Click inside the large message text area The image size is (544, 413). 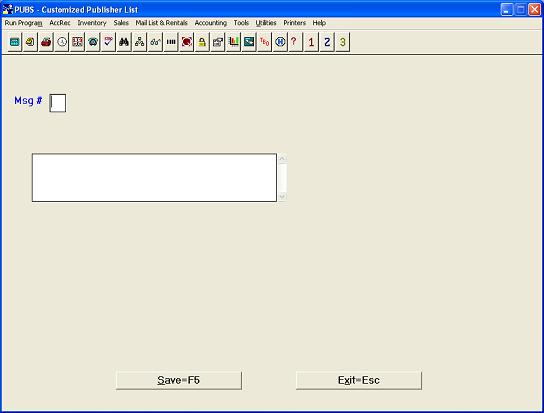[x=154, y=177]
